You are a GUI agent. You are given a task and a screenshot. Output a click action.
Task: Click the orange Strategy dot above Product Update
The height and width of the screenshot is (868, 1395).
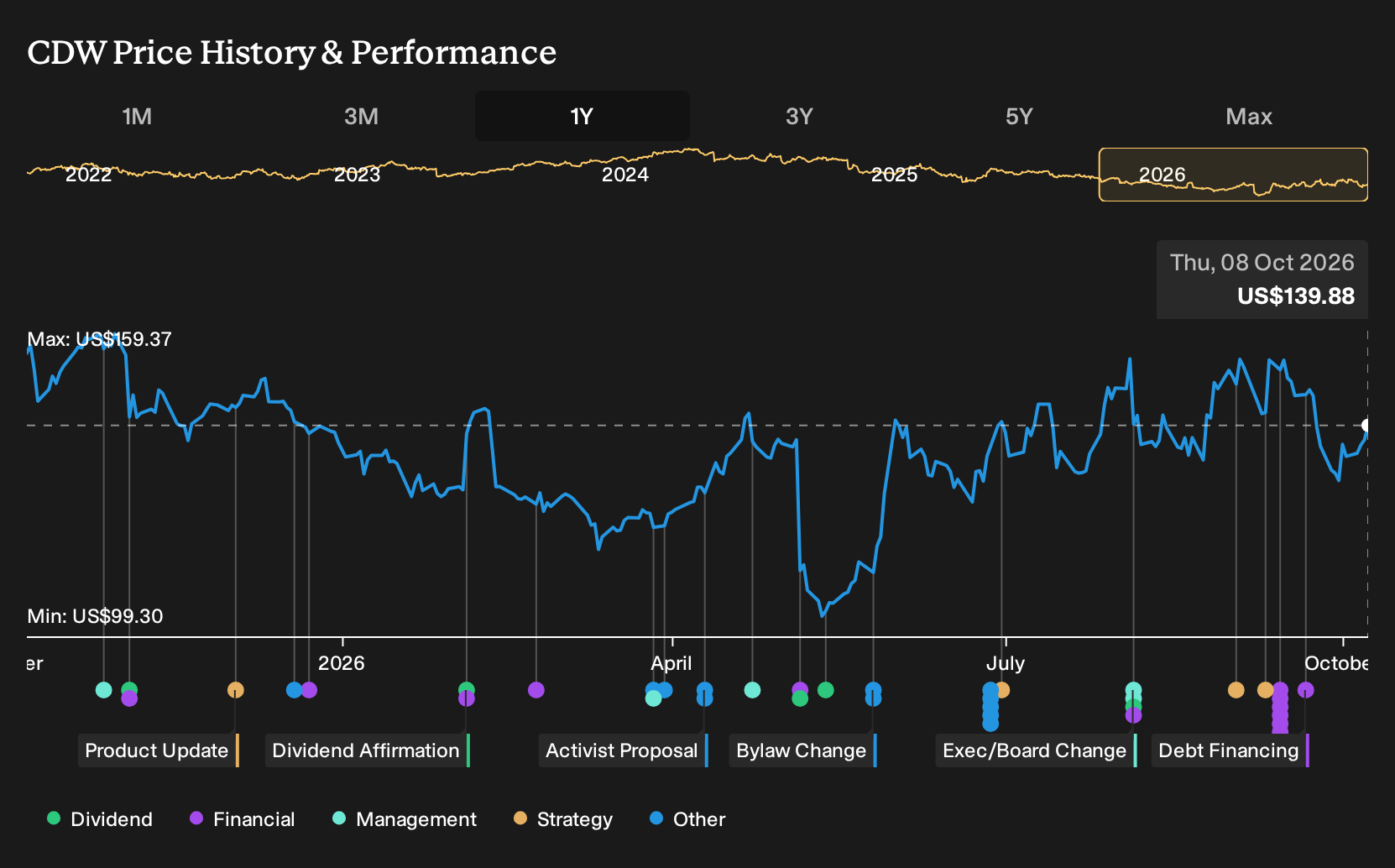point(236,690)
